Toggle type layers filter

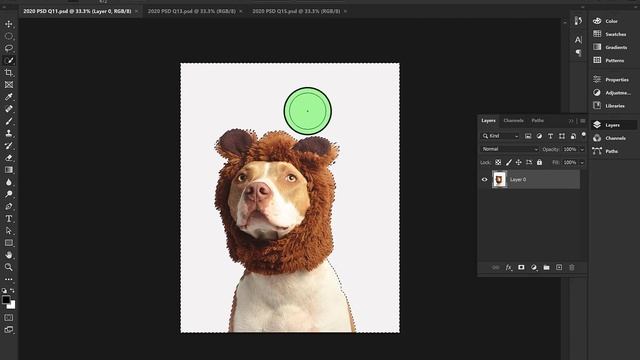(x=550, y=136)
